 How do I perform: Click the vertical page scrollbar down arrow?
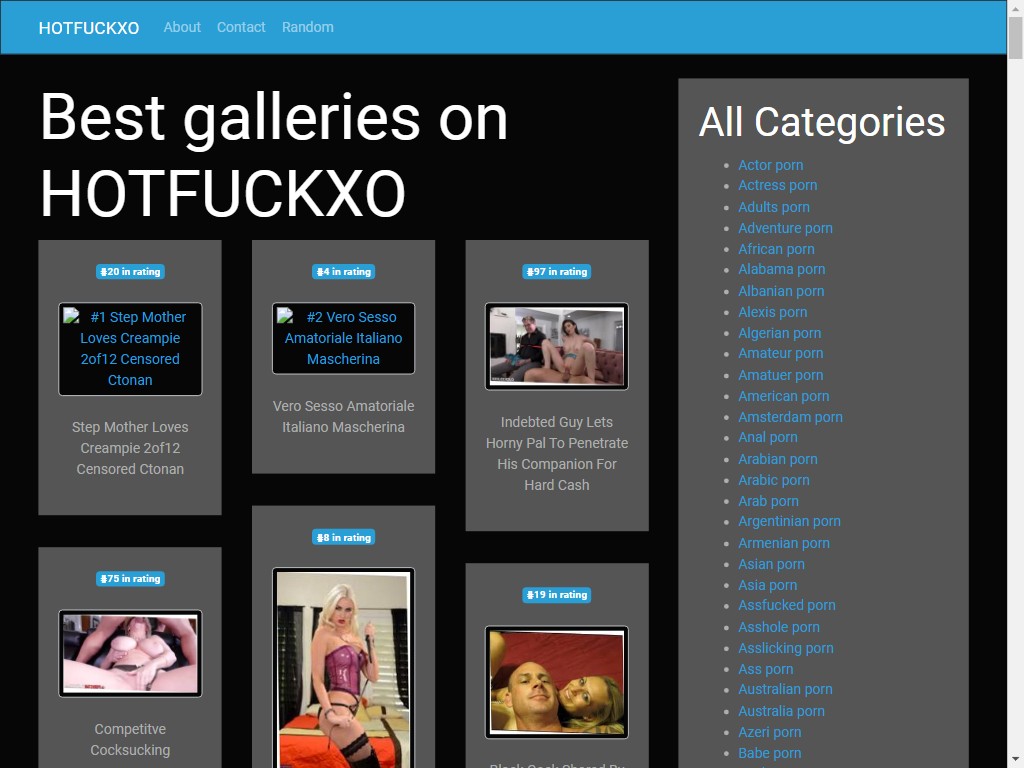click(1015, 759)
